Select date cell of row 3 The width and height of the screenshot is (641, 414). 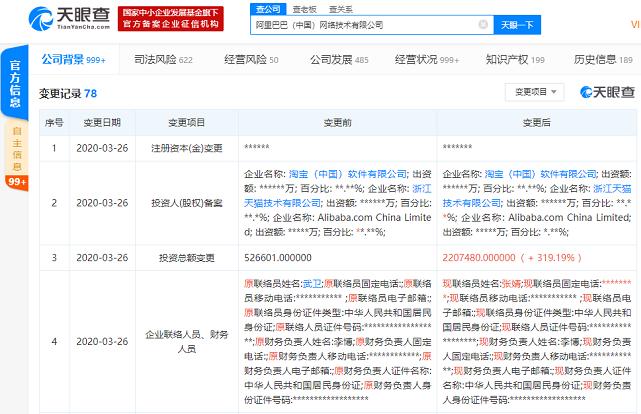[x=102, y=258]
